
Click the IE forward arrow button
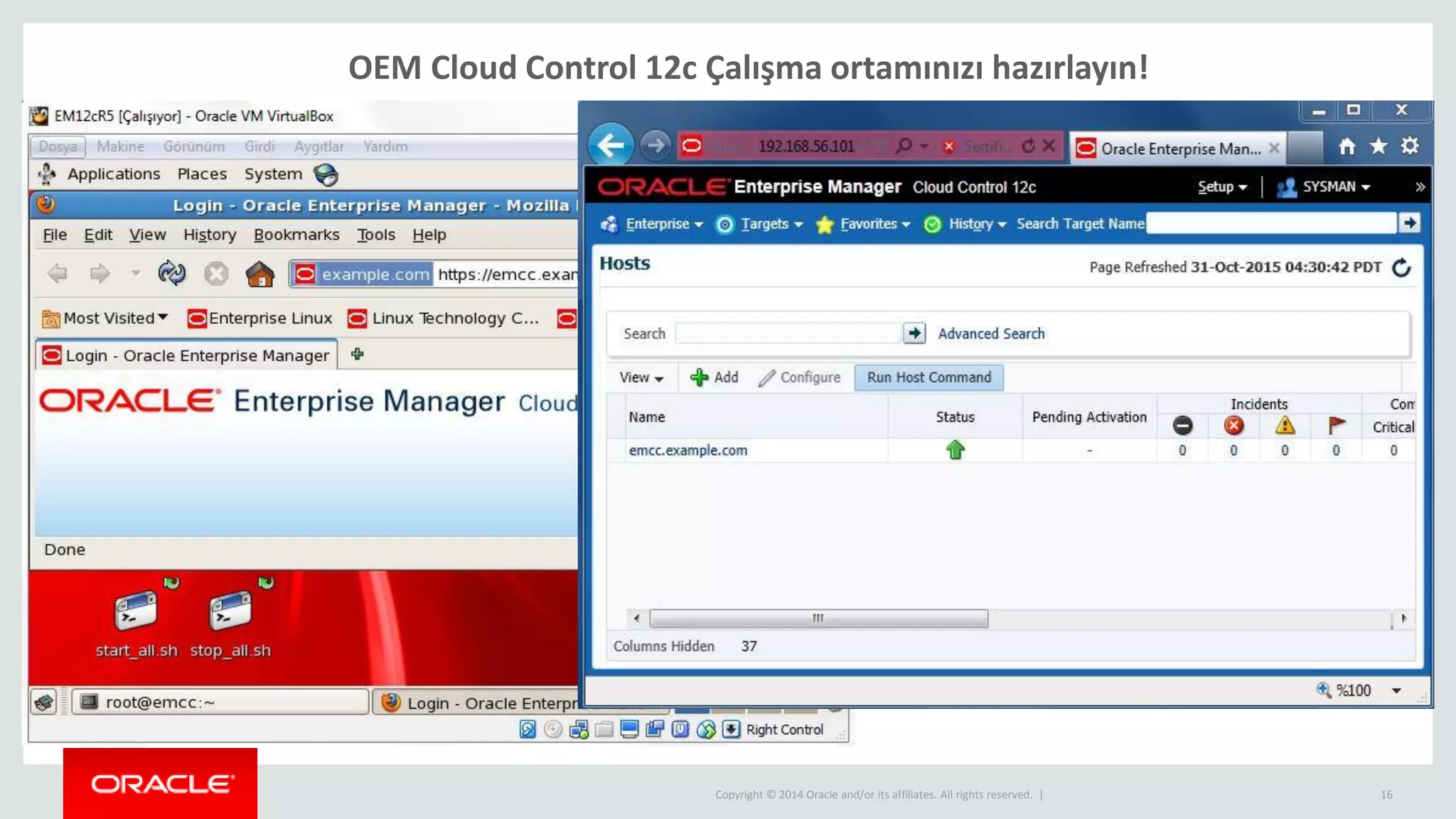pos(655,146)
